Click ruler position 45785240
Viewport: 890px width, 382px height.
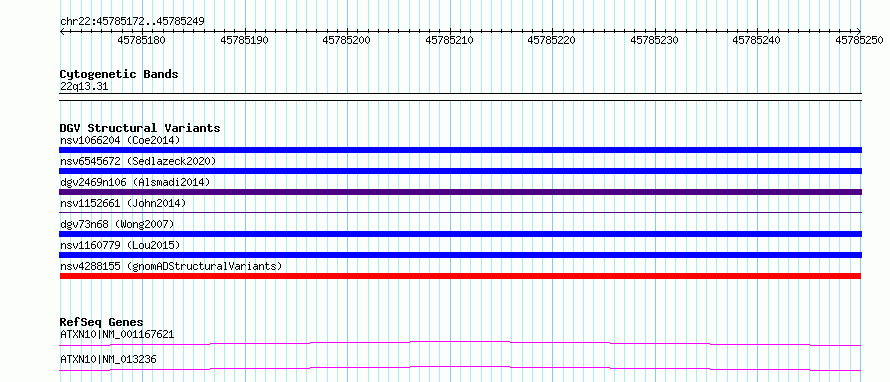757,40
